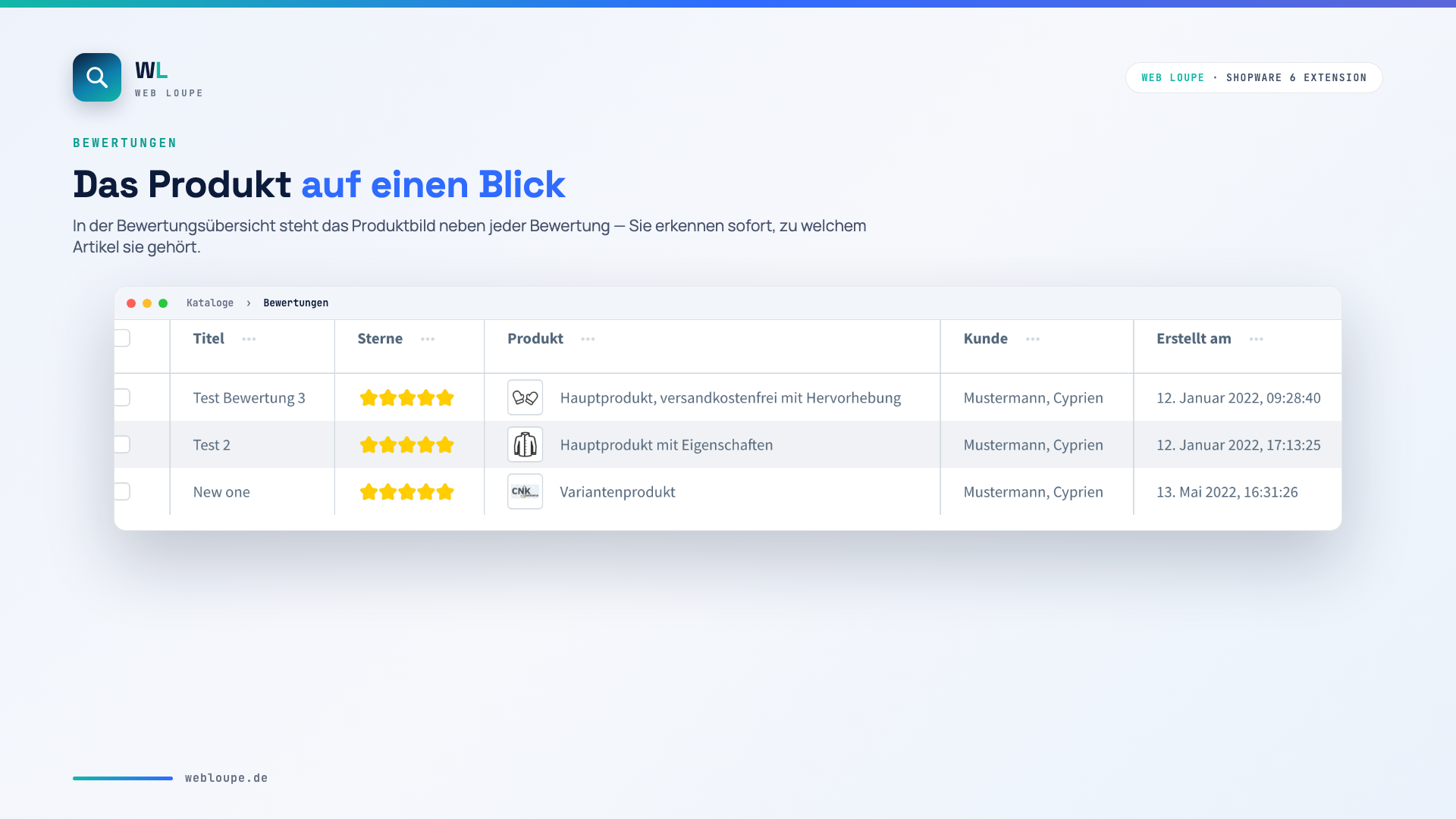Check the New one row checkbox
The height and width of the screenshot is (819, 1456).
(x=121, y=491)
